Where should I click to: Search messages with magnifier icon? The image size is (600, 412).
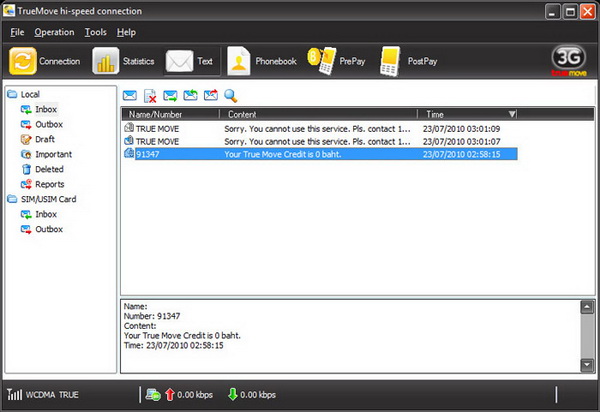point(231,96)
